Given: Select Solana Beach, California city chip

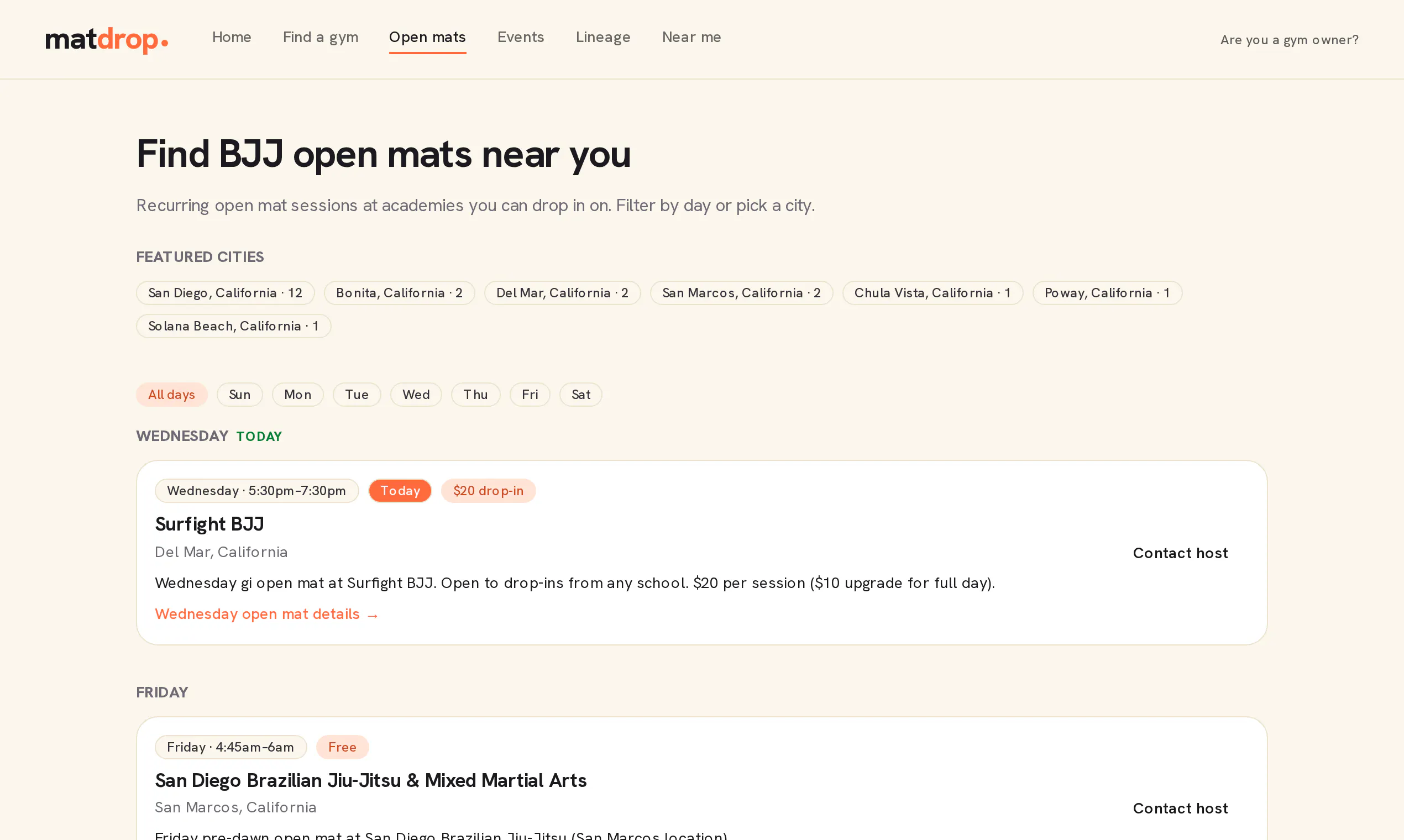Looking at the screenshot, I should pos(233,326).
